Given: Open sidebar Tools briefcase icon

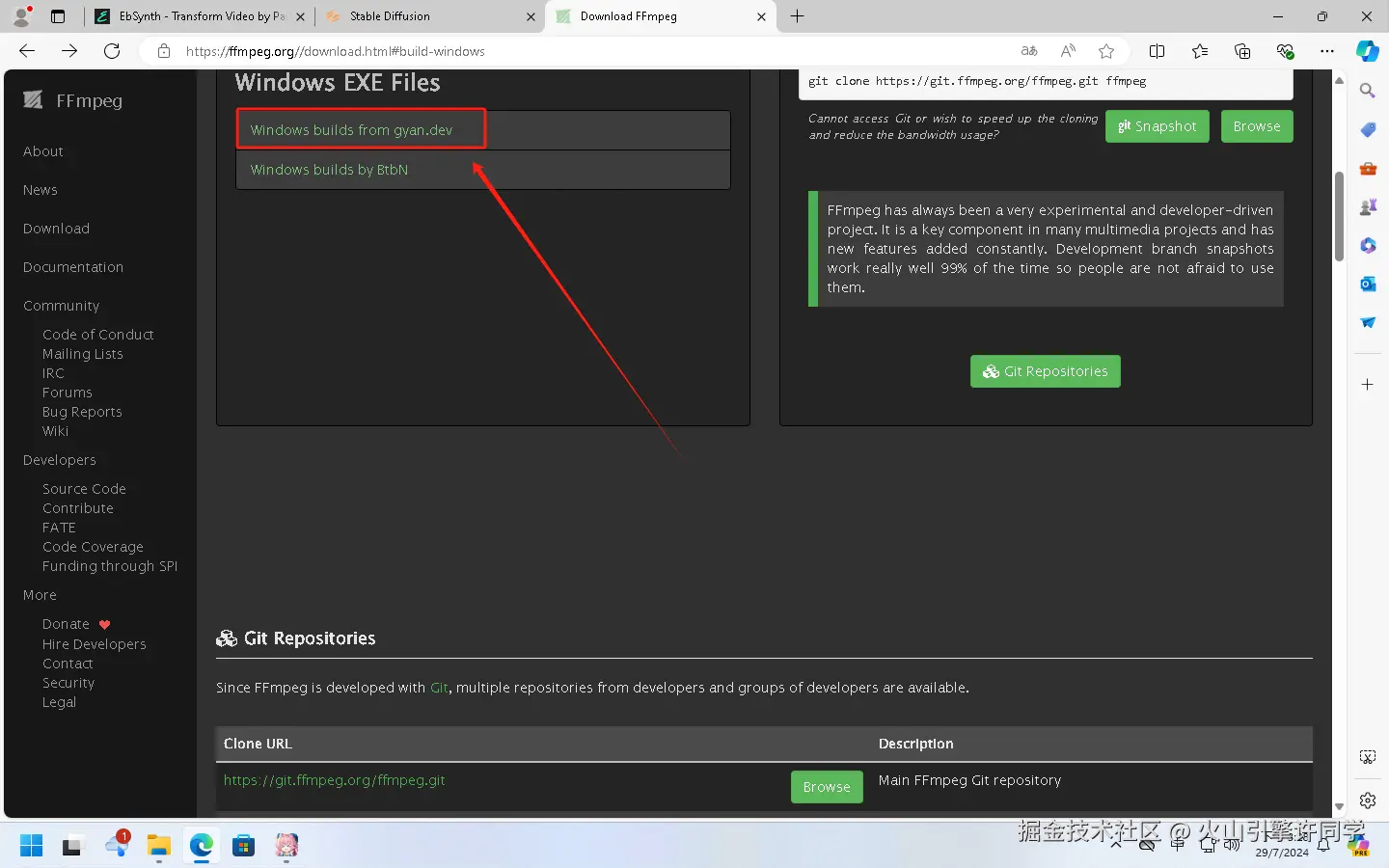Looking at the screenshot, I should tap(1368, 168).
